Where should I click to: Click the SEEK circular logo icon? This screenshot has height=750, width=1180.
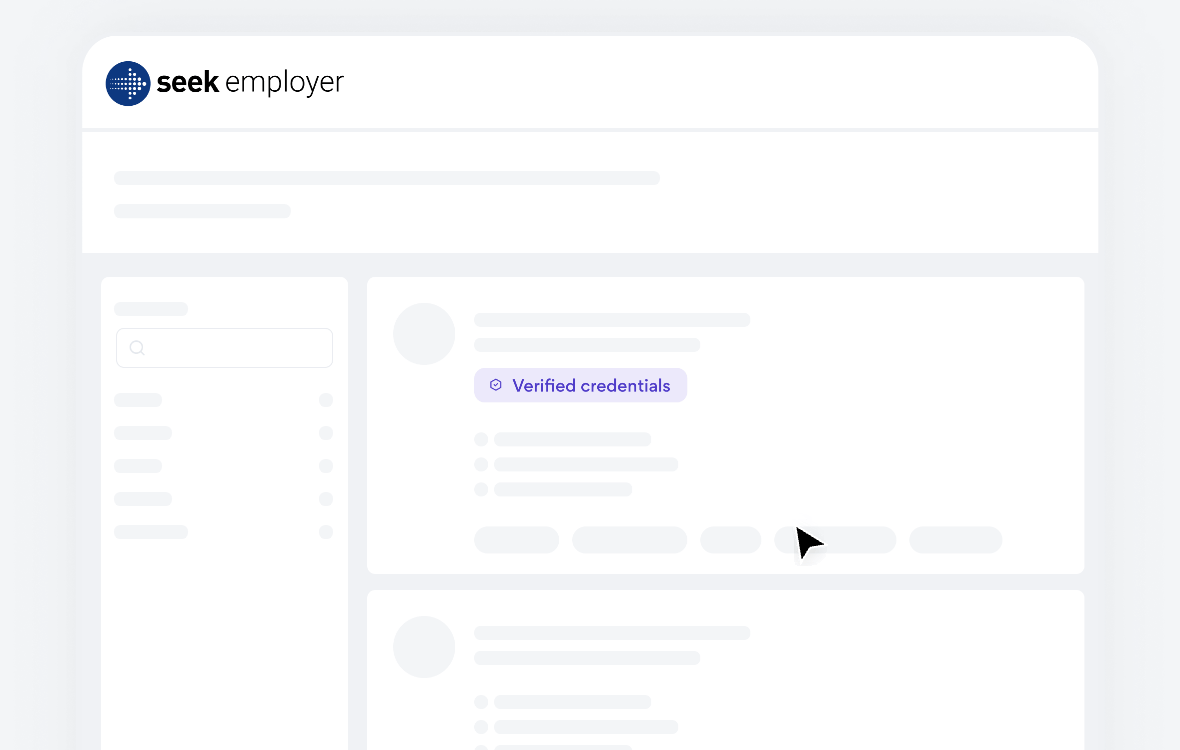point(128,83)
